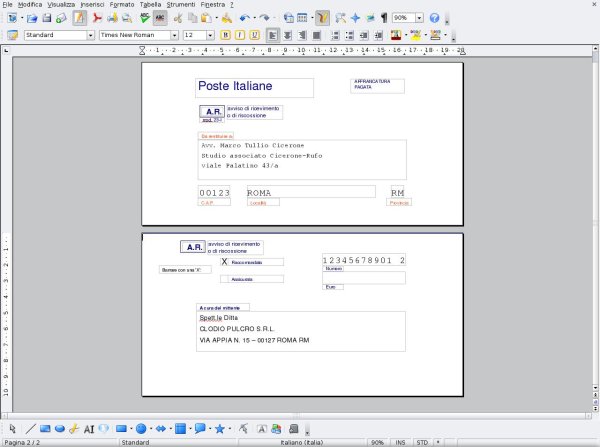Toggle Underline formatting

point(254,35)
